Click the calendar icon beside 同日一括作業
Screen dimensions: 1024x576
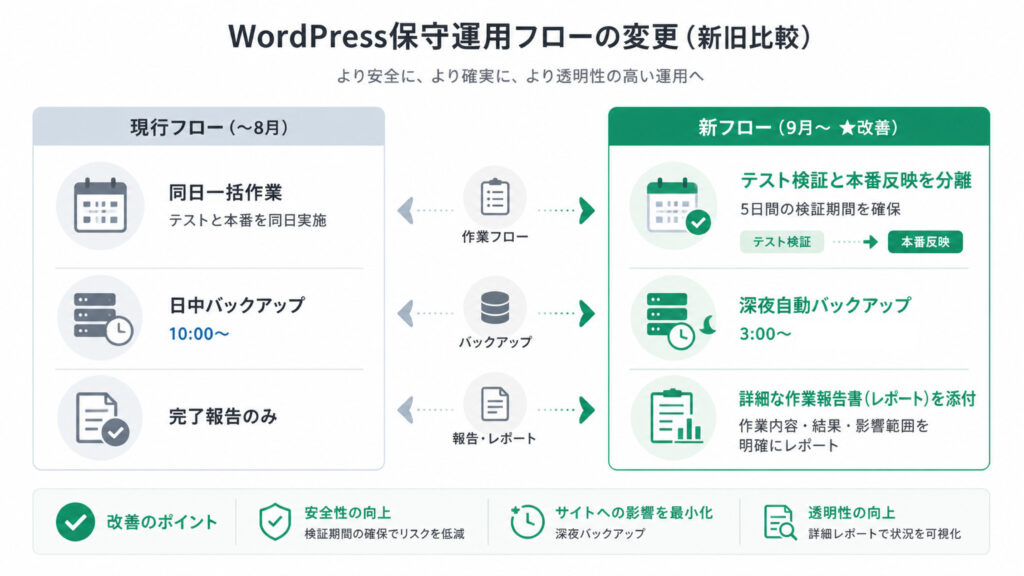100,206
